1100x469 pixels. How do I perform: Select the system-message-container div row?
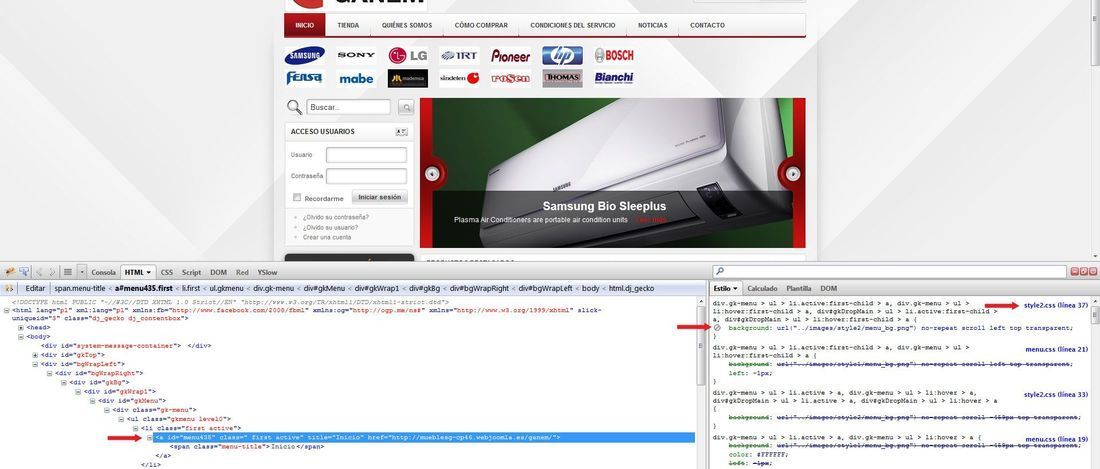(126, 346)
